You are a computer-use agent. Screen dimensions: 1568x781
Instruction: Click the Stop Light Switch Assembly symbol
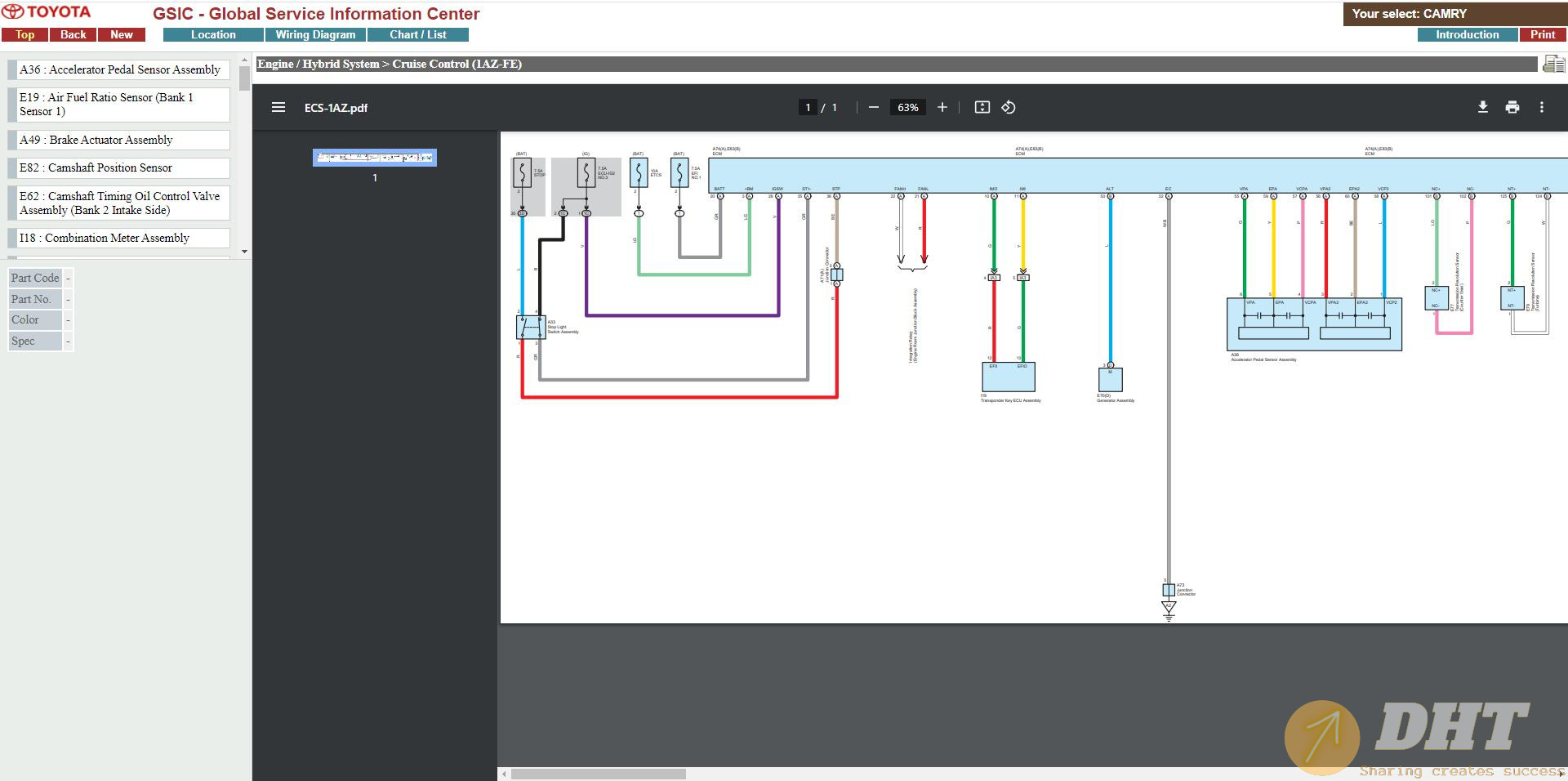click(530, 328)
